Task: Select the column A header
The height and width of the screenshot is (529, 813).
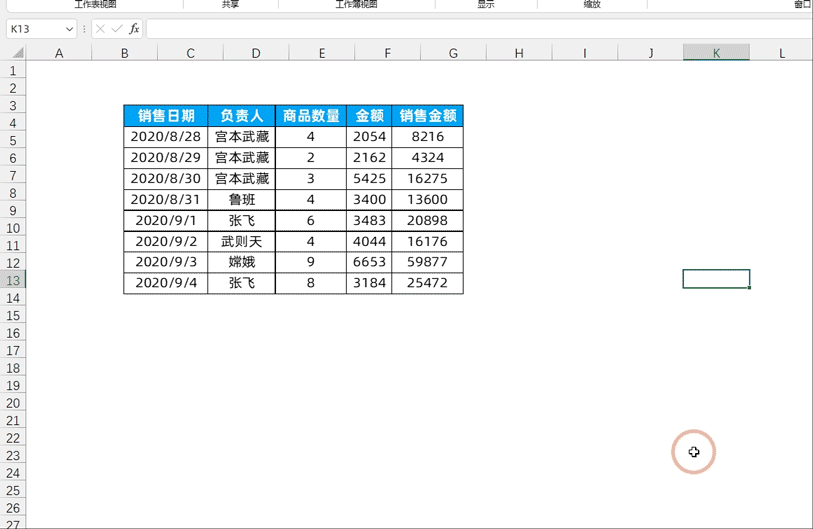Action: pos(59,53)
